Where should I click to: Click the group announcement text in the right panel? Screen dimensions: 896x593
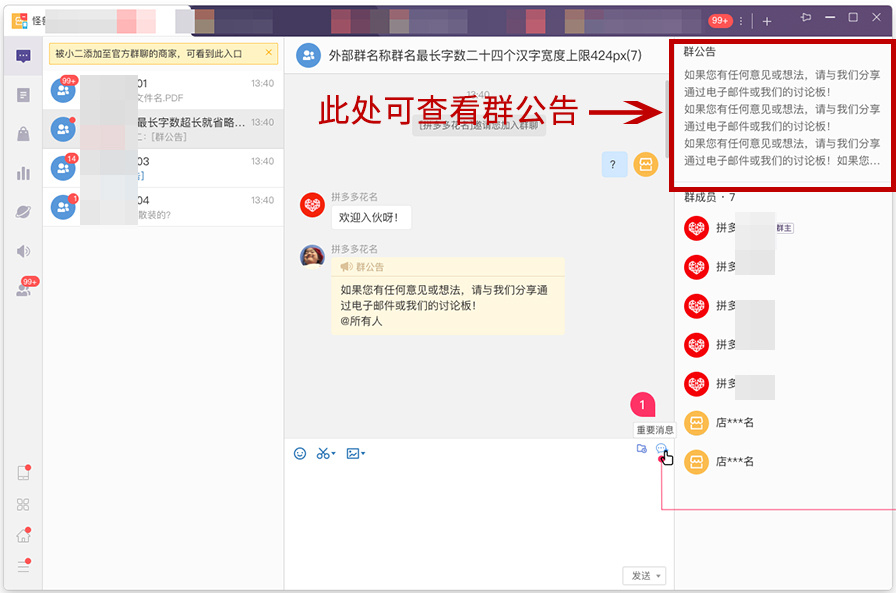[782, 118]
